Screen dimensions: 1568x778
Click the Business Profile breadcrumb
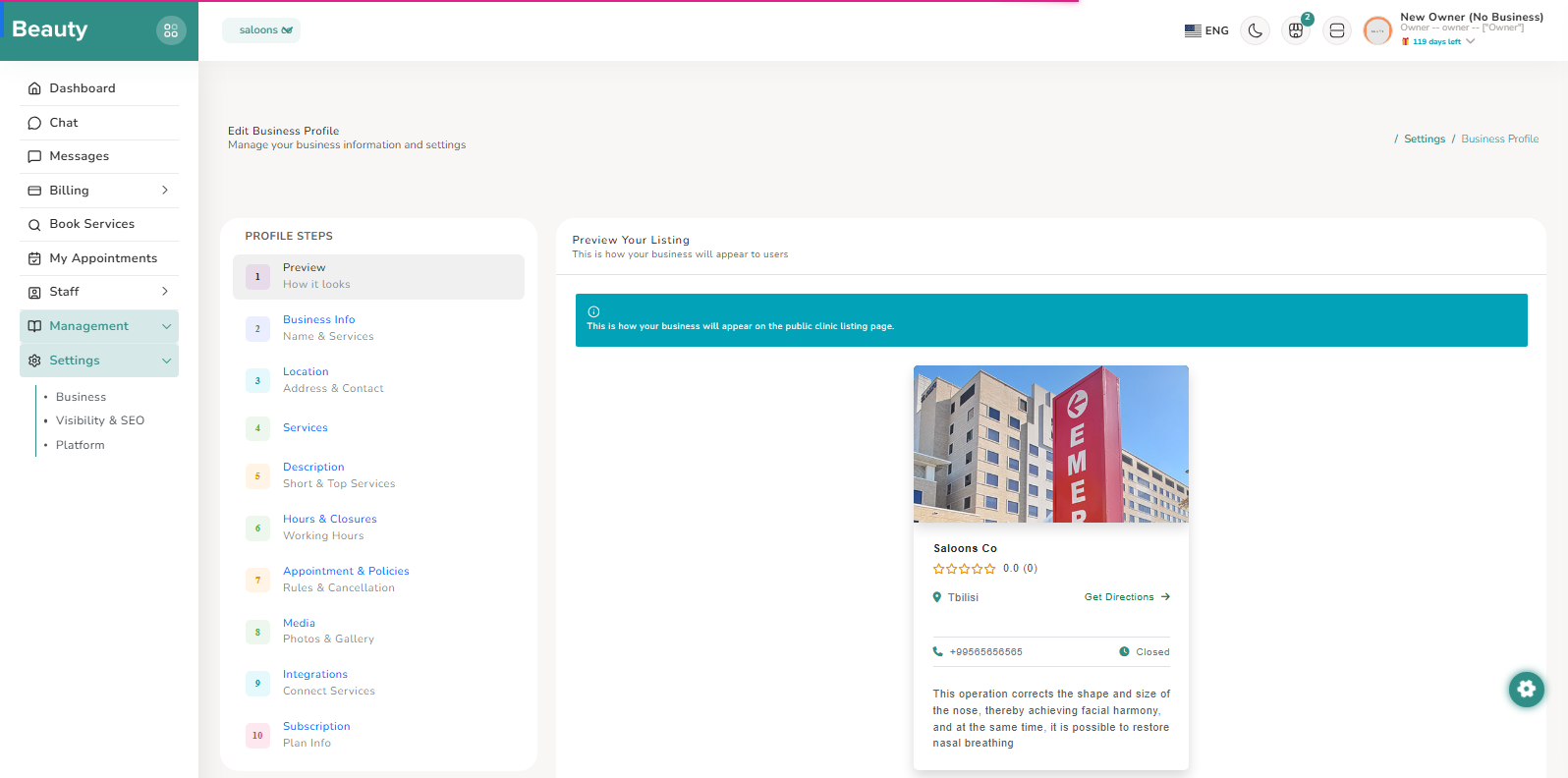(1500, 139)
